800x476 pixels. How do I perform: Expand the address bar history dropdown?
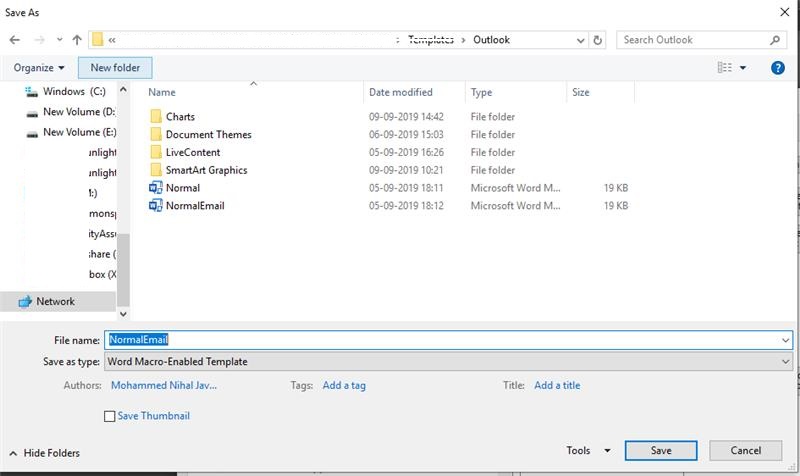click(580, 40)
